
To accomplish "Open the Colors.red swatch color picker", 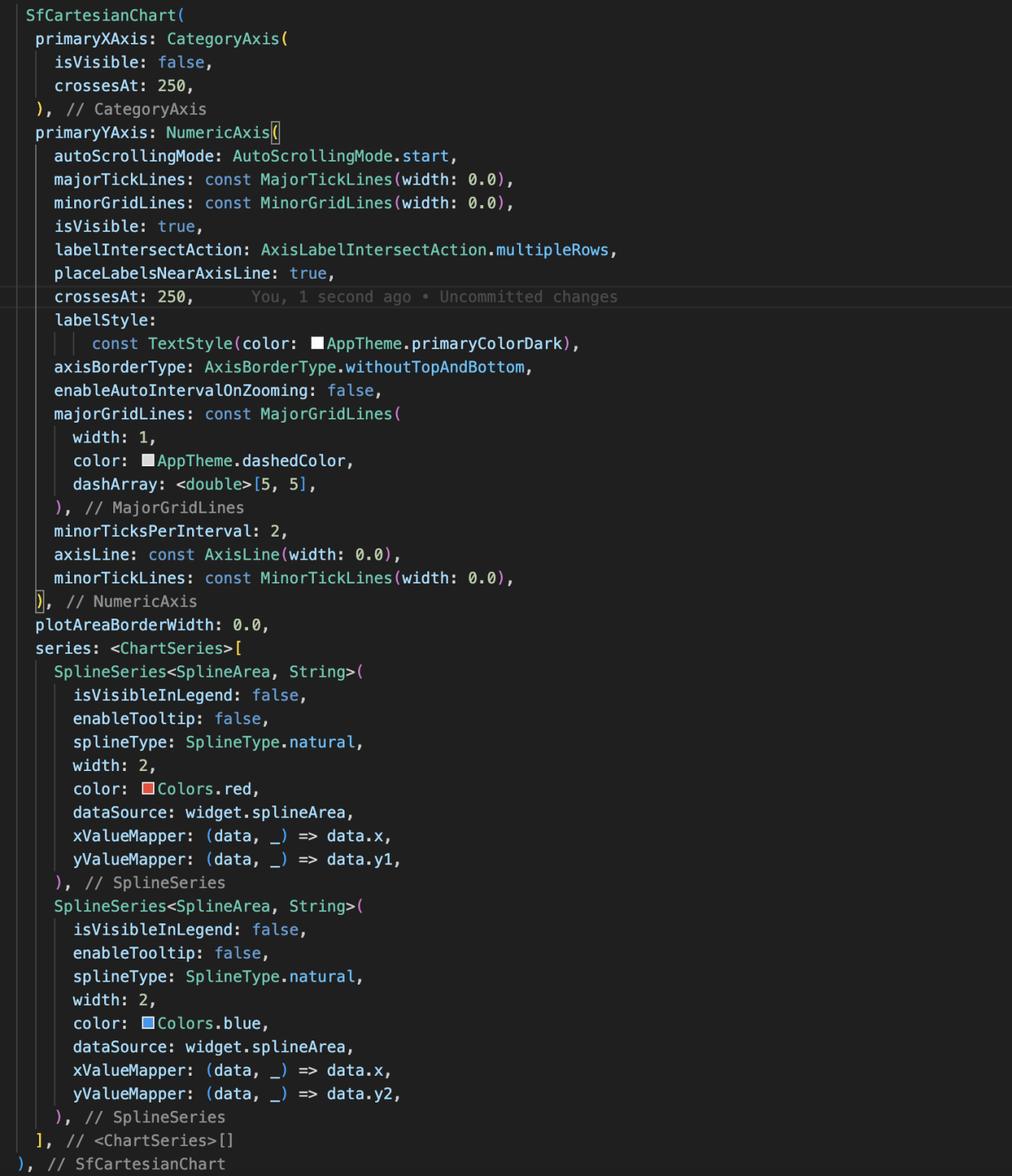I will pyautogui.click(x=149, y=789).
